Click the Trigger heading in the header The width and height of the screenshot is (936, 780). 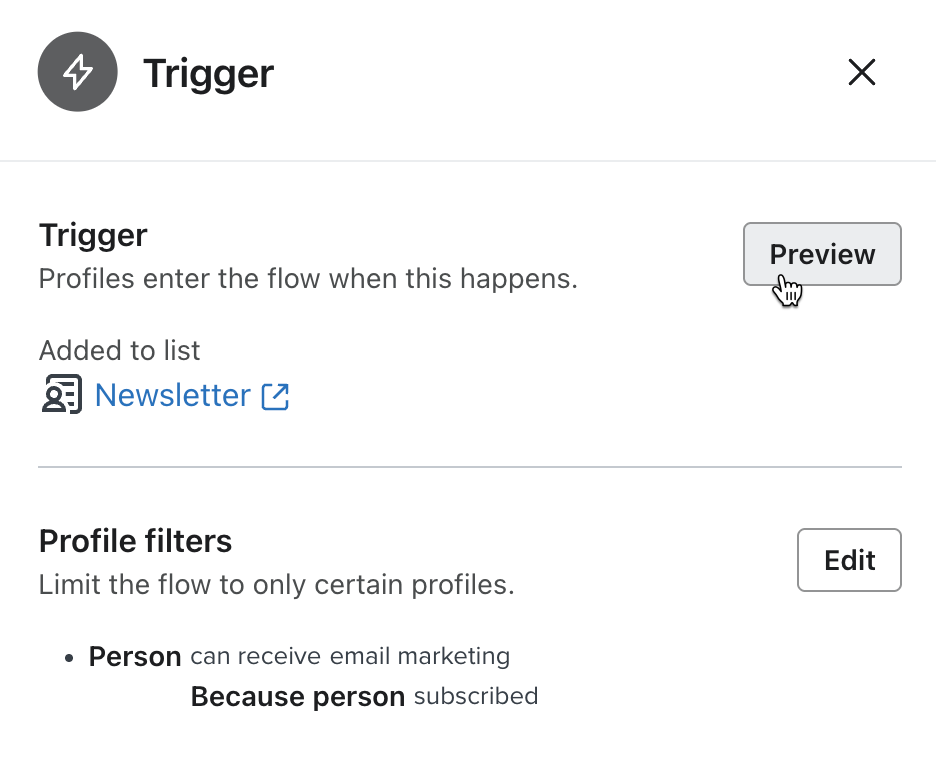[x=208, y=72]
